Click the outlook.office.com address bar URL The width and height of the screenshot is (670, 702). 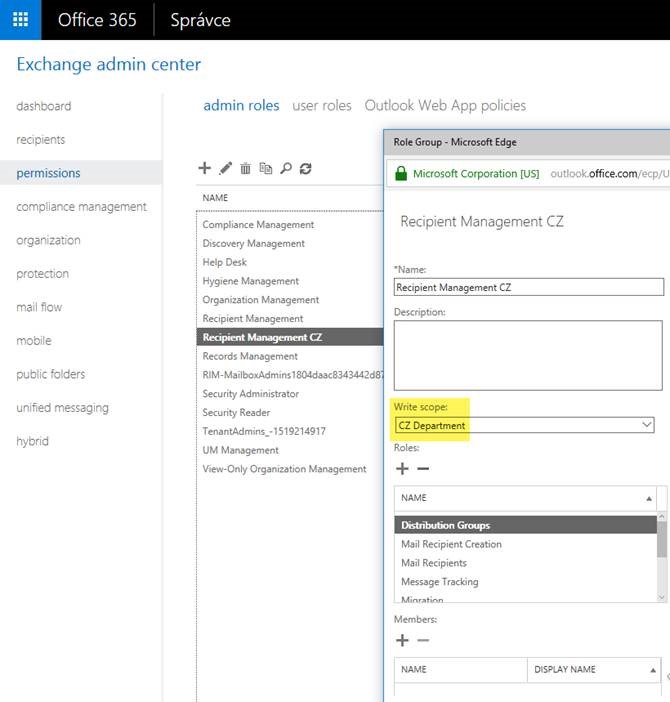610,174
